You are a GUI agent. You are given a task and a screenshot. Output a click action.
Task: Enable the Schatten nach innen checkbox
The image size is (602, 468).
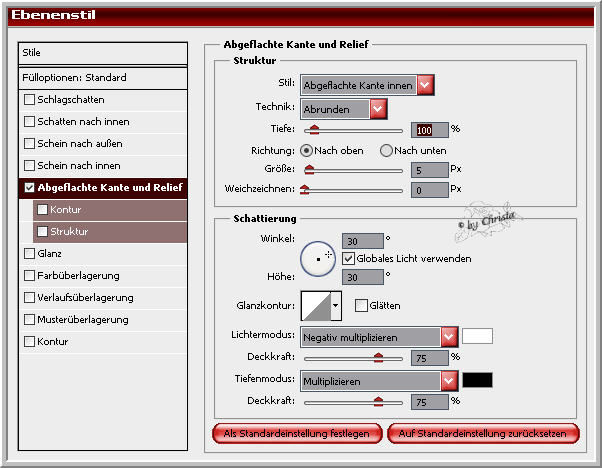29,122
